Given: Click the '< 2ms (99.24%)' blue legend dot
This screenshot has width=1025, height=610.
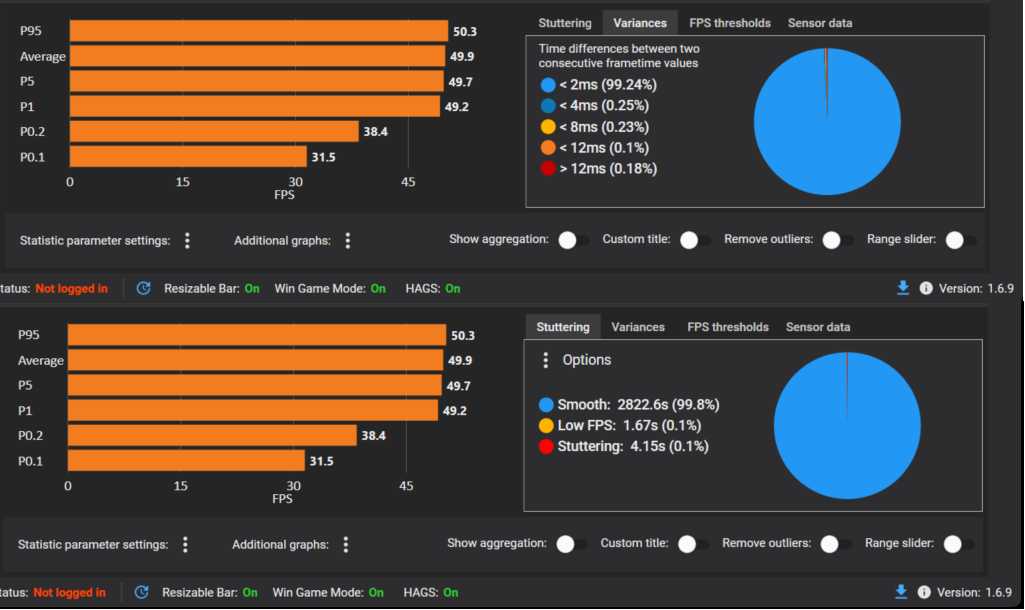Looking at the screenshot, I should pos(548,85).
